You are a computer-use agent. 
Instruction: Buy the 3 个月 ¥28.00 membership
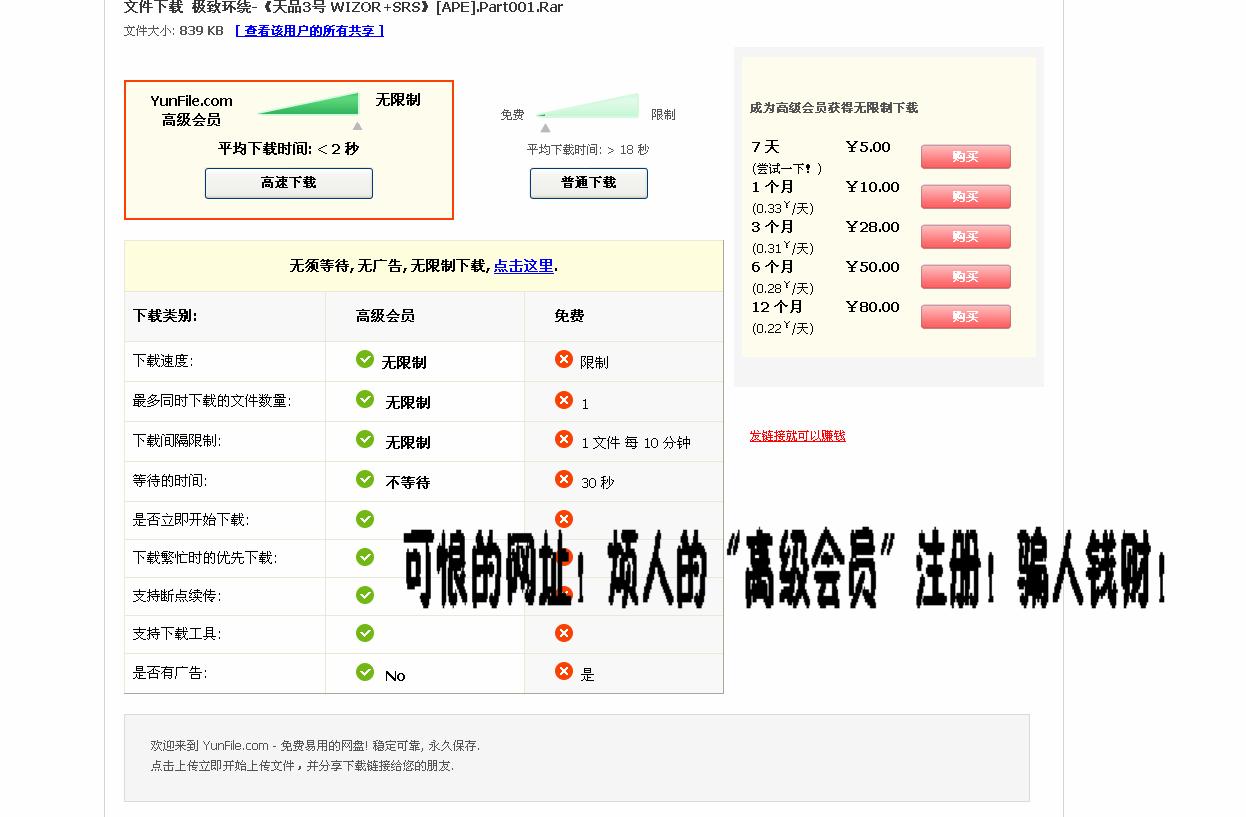point(966,237)
